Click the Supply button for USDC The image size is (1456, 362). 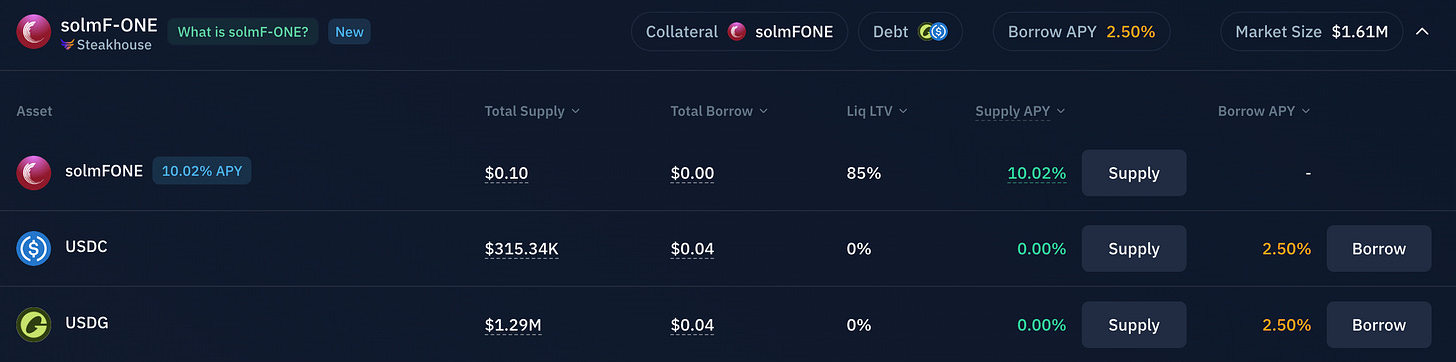(x=1134, y=249)
